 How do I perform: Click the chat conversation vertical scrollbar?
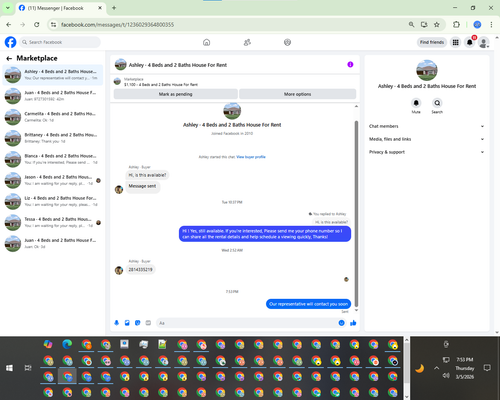coord(356,213)
